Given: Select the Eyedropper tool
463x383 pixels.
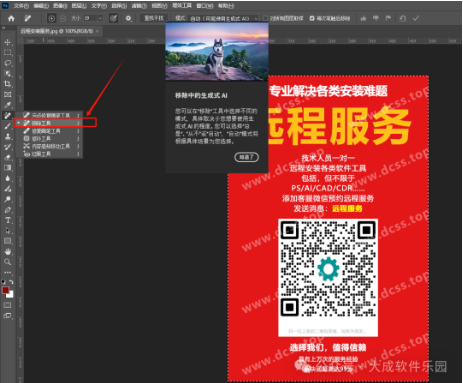Looking at the screenshot, I should click(x=8, y=105).
